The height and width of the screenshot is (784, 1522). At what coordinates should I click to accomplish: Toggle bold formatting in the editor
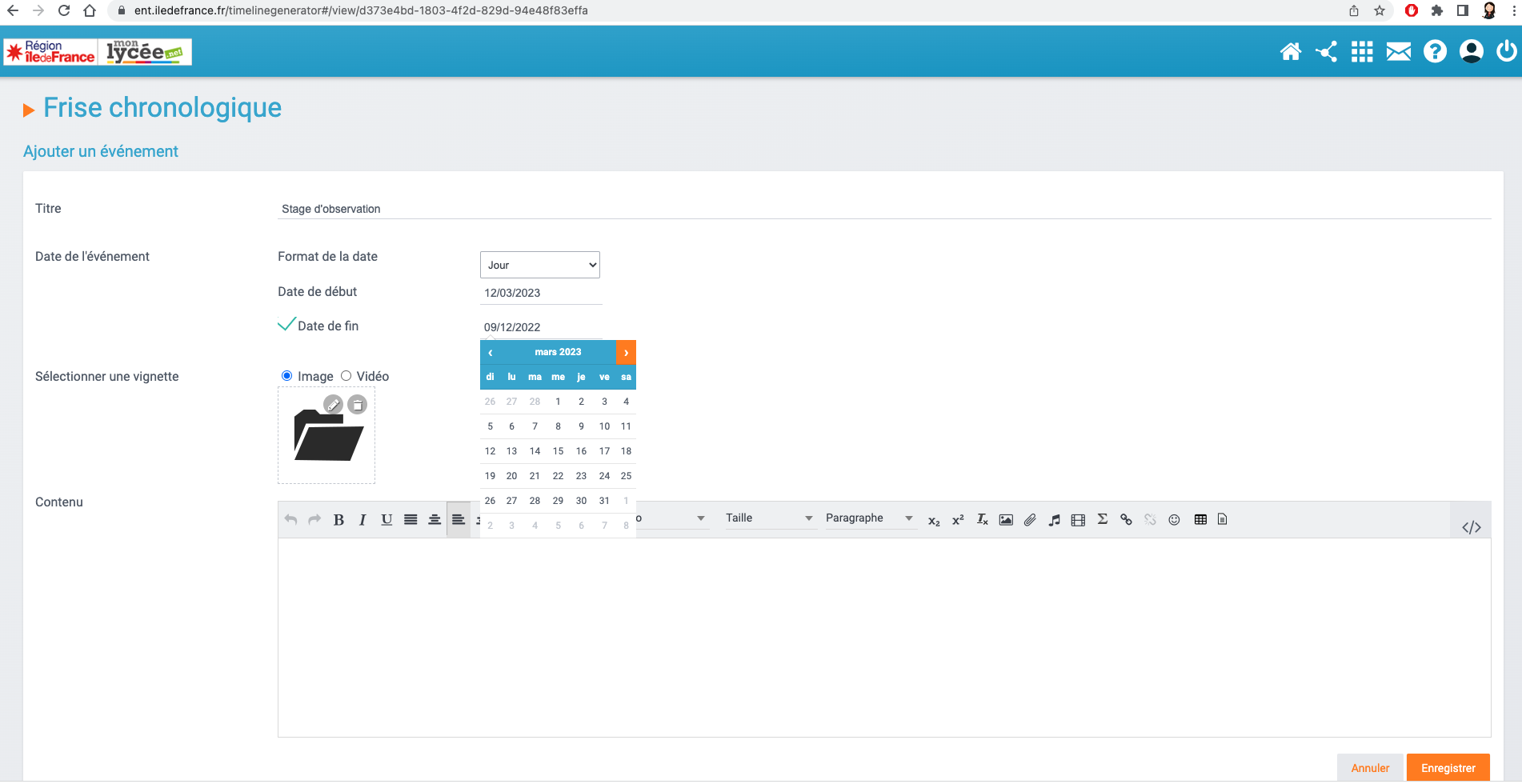[x=338, y=520]
